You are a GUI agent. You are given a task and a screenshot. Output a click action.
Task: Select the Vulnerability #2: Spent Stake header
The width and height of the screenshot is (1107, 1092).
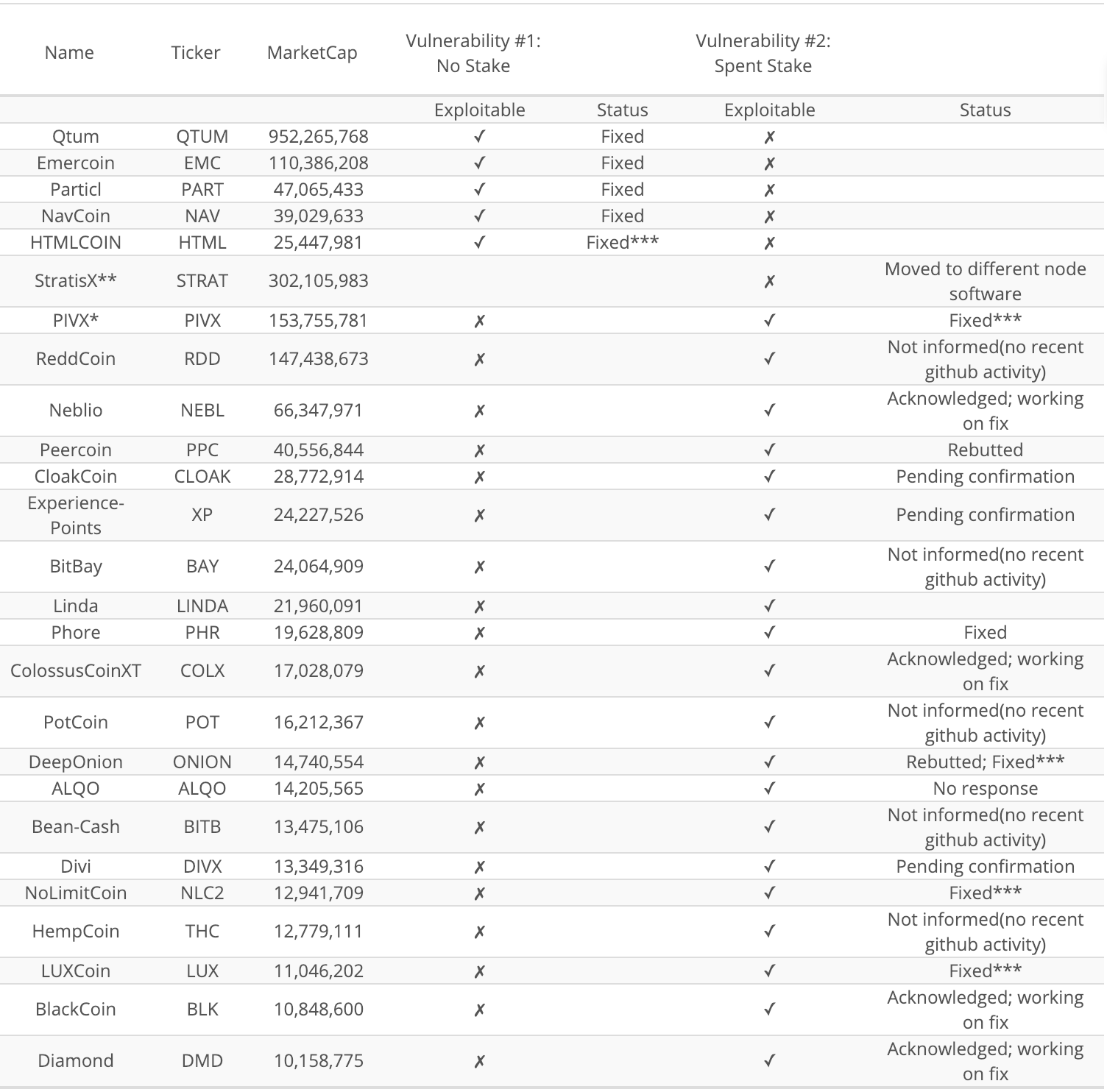pos(763,53)
